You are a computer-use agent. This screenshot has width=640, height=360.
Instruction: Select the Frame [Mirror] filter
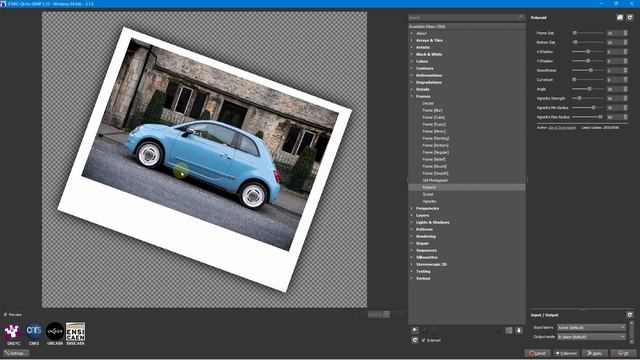(x=434, y=131)
